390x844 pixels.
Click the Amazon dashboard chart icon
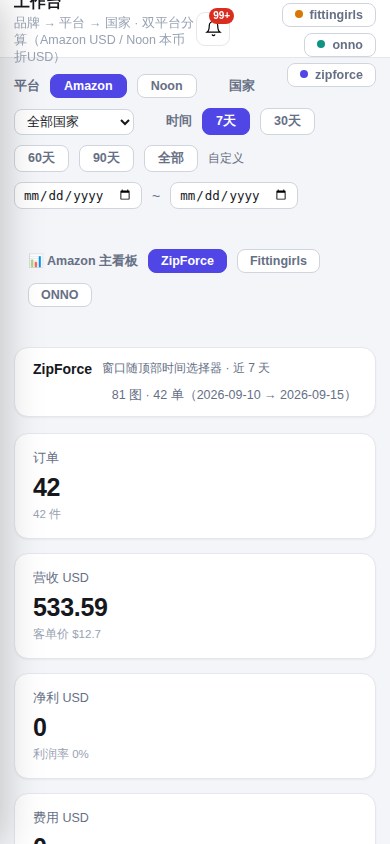point(36,261)
